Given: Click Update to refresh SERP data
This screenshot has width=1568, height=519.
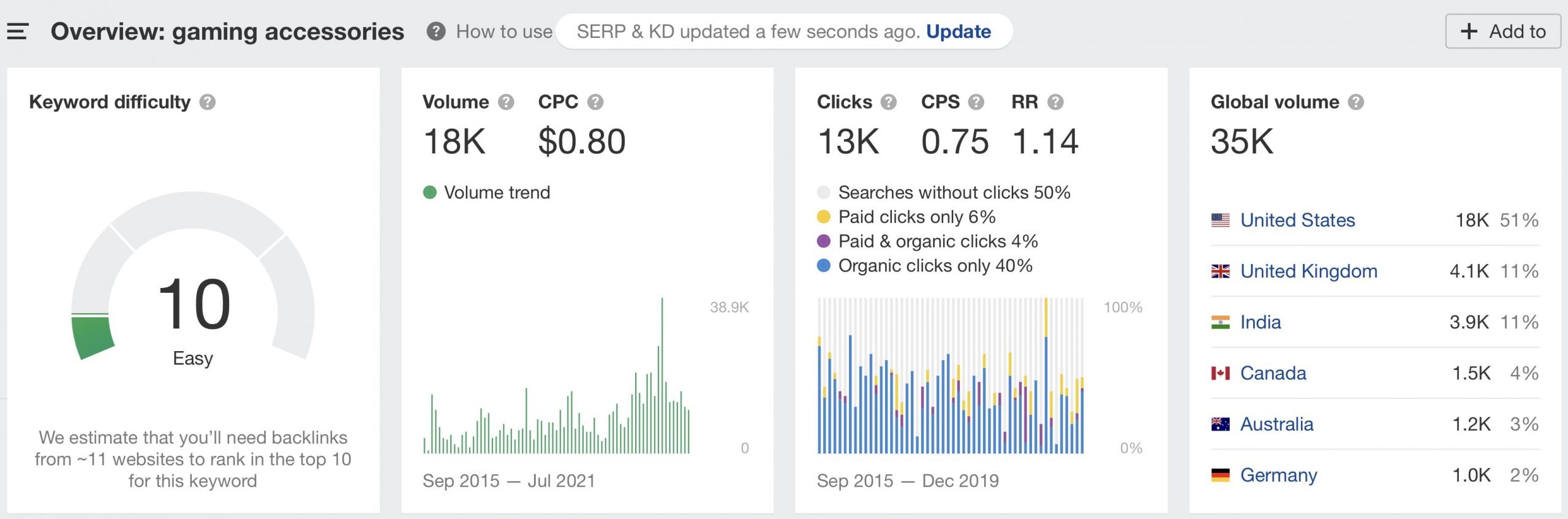Looking at the screenshot, I should (958, 31).
